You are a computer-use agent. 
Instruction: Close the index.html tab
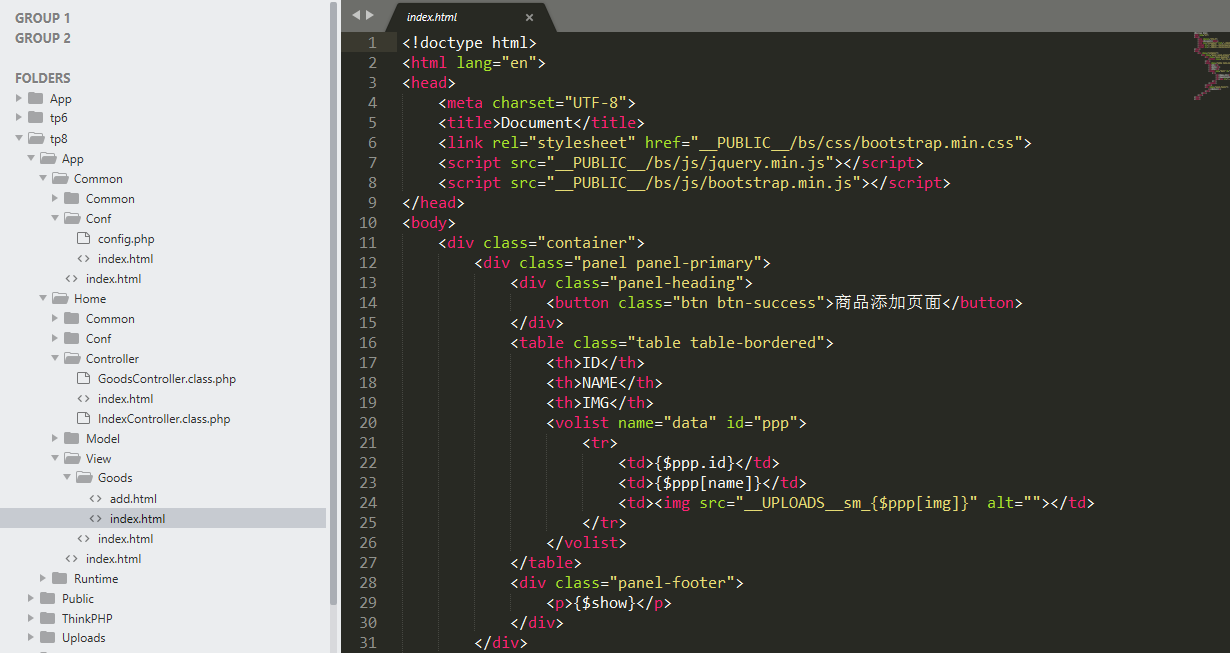(529, 17)
